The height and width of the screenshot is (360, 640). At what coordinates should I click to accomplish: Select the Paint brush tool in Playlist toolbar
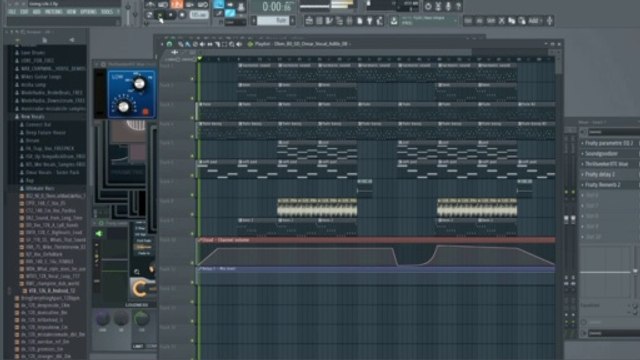point(188,44)
